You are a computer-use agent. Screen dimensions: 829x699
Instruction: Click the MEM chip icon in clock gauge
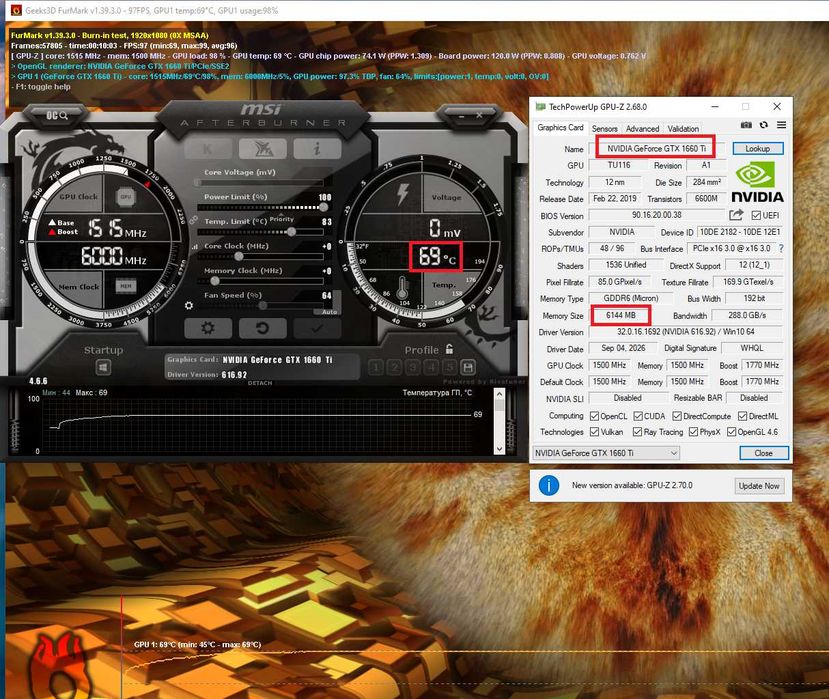126,286
